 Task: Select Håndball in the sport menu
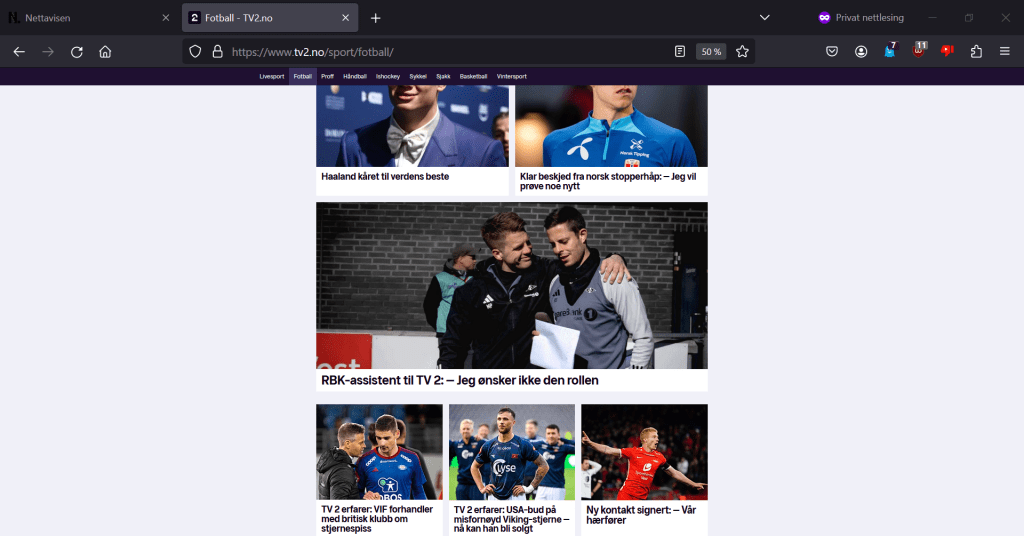point(355,76)
